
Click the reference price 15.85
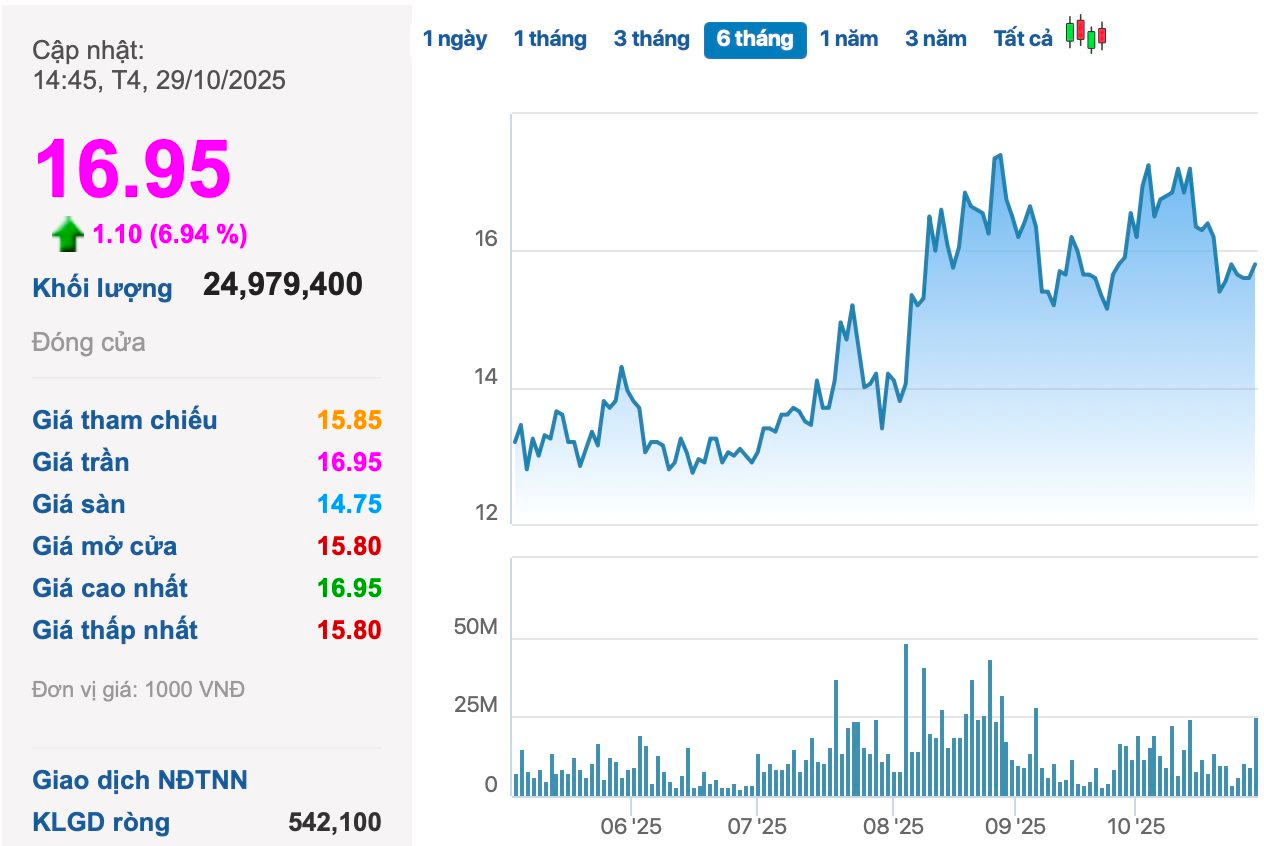click(350, 420)
